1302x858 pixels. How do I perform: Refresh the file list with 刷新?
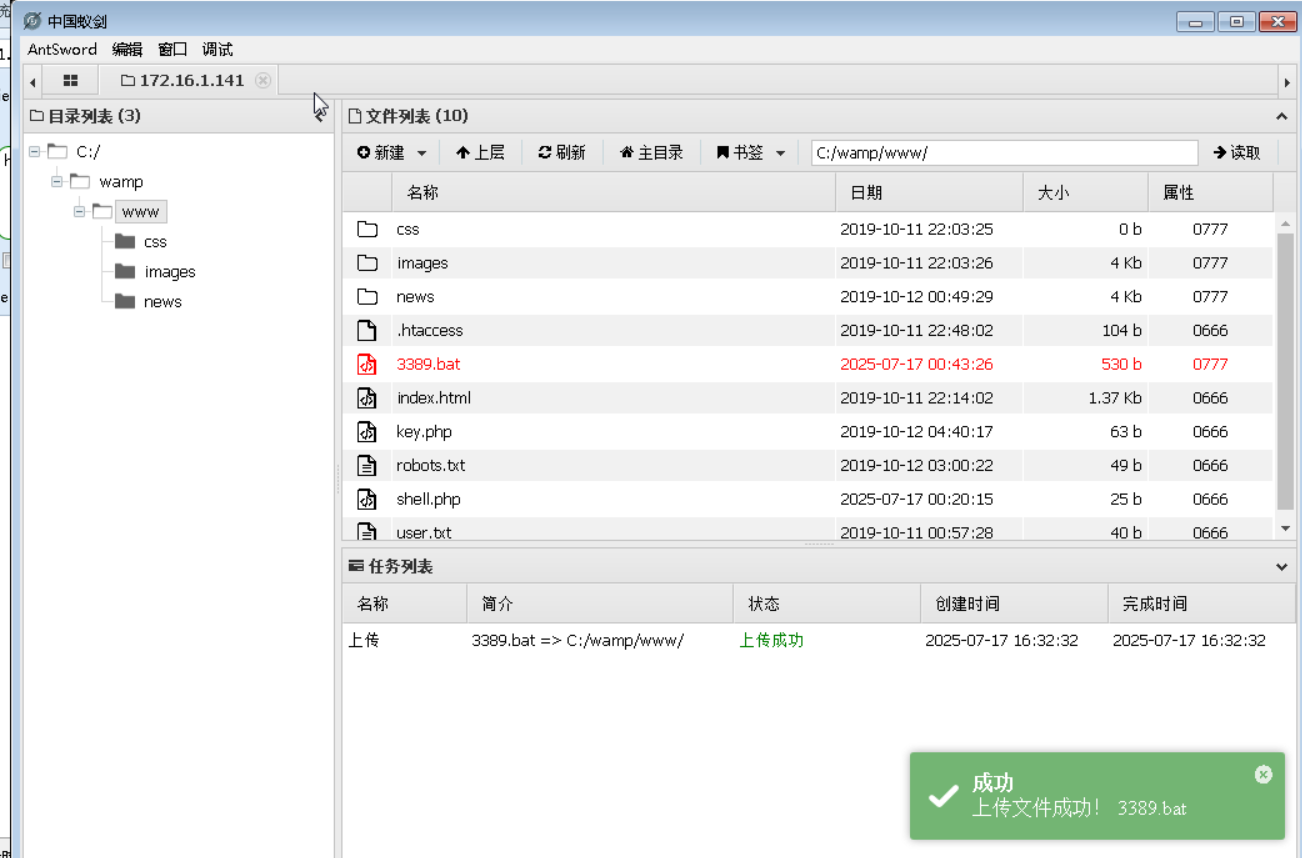pos(562,152)
